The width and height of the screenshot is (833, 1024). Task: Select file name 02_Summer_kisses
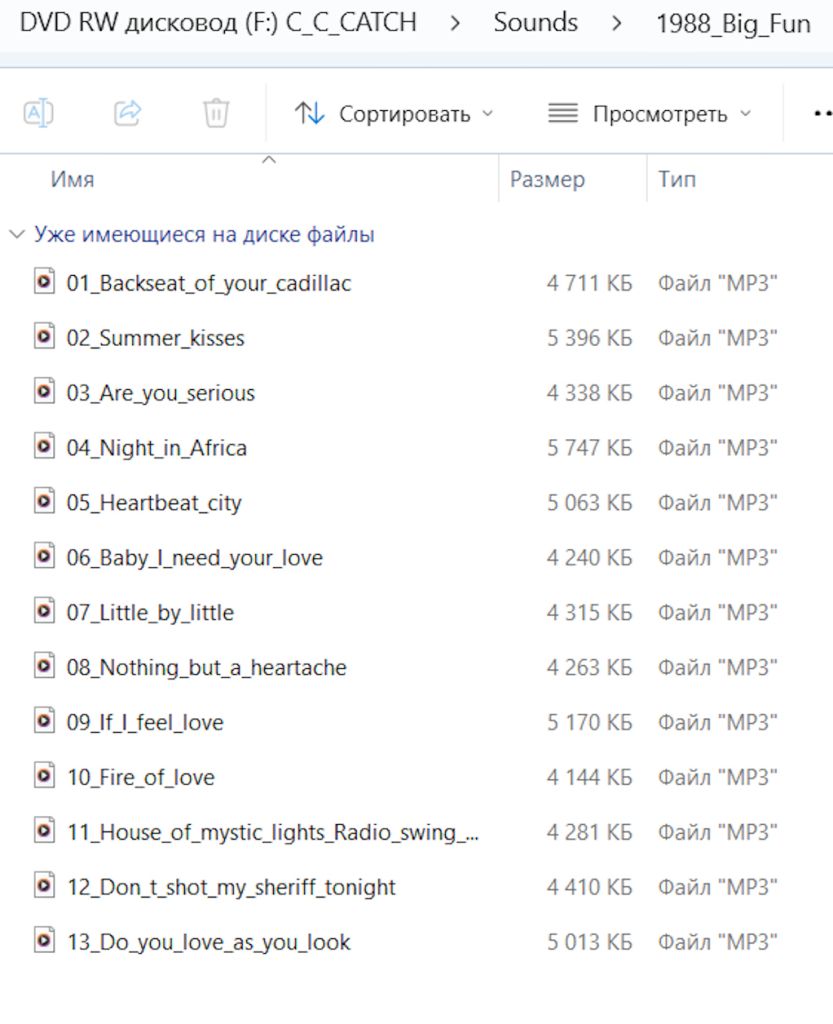(x=155, y=338)
